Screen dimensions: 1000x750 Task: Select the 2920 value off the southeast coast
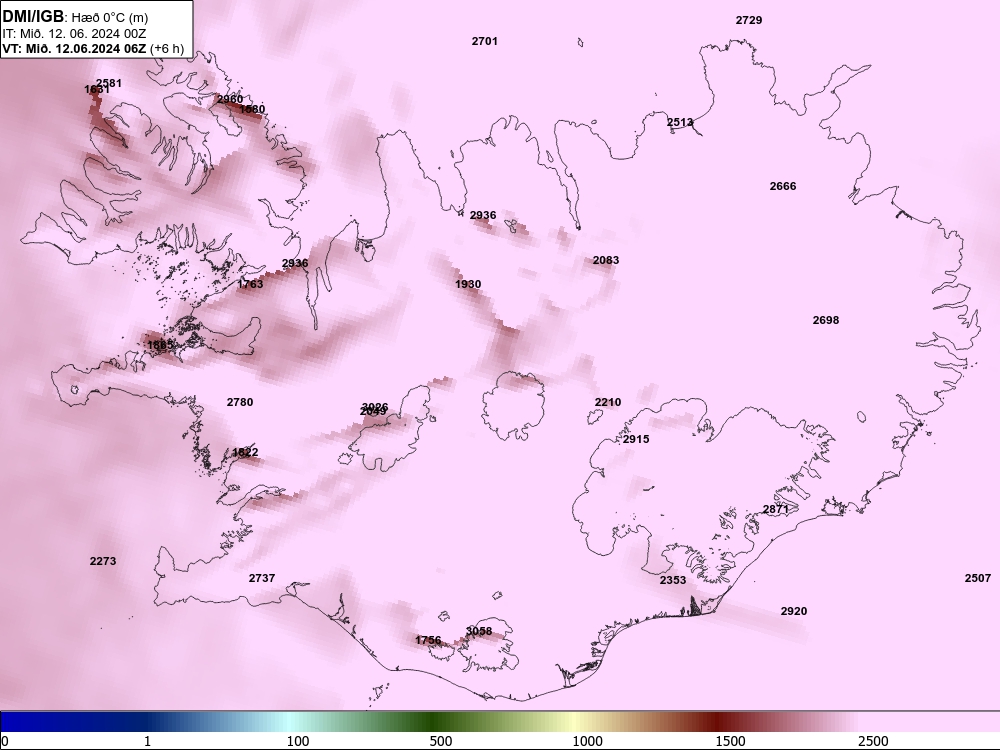pos(794,612)
